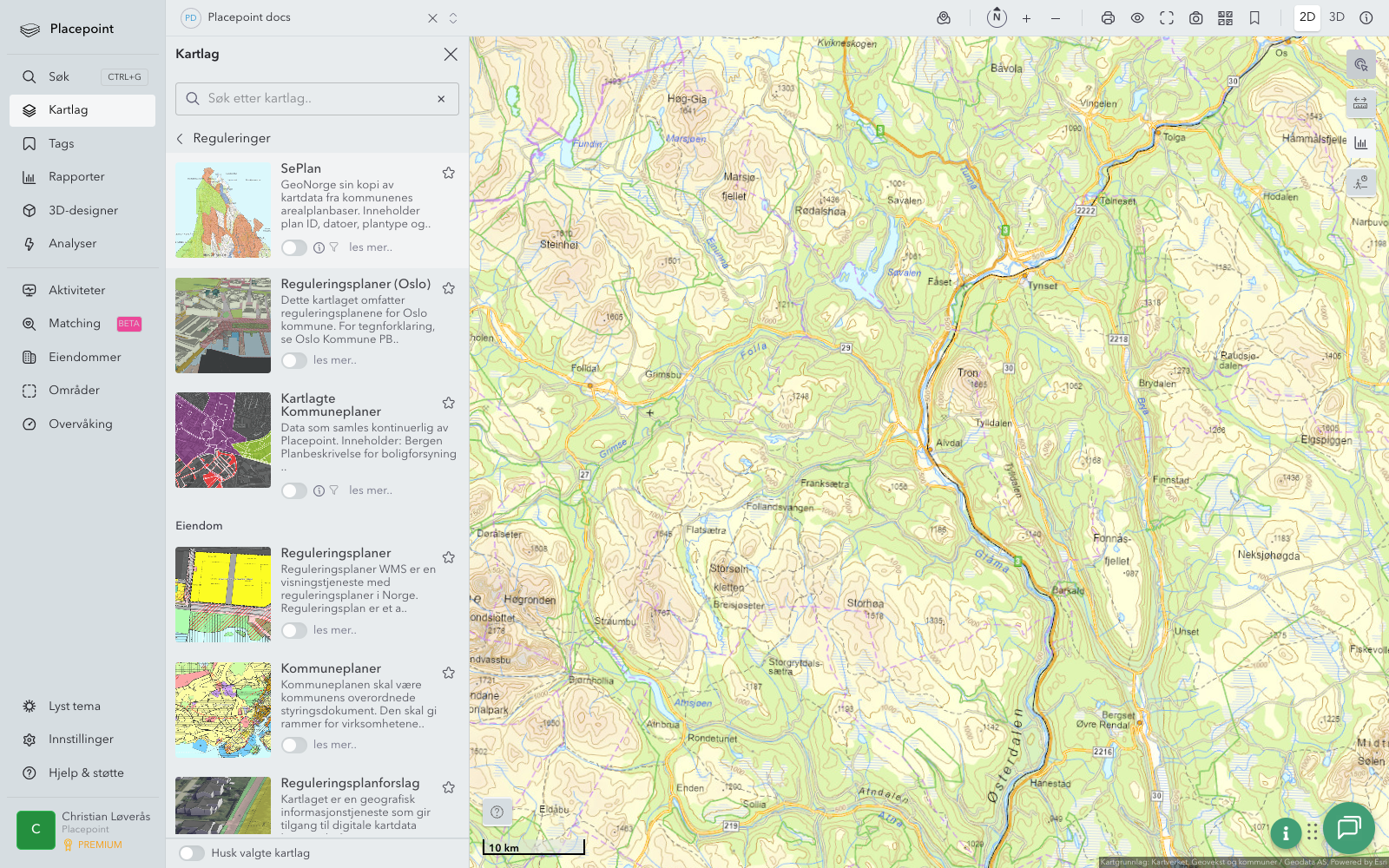Star the Reguleringsplaner WMS layer
The width and height of the screenshot is (1389, 868).
(x=449, y=557)
